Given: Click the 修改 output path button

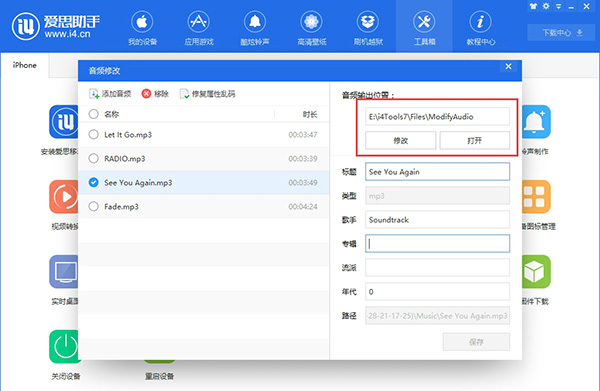Looking at the screenshot, I should [x=400, y=140].
